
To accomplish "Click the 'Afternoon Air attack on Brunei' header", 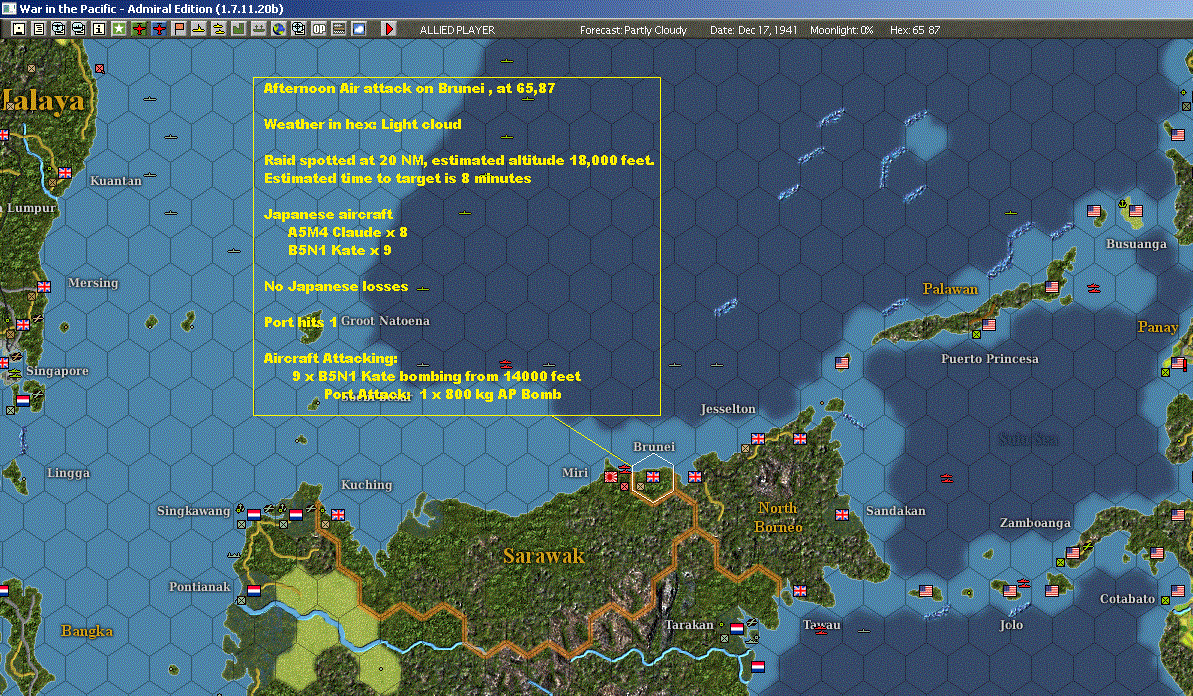I will tap(409, 88).
